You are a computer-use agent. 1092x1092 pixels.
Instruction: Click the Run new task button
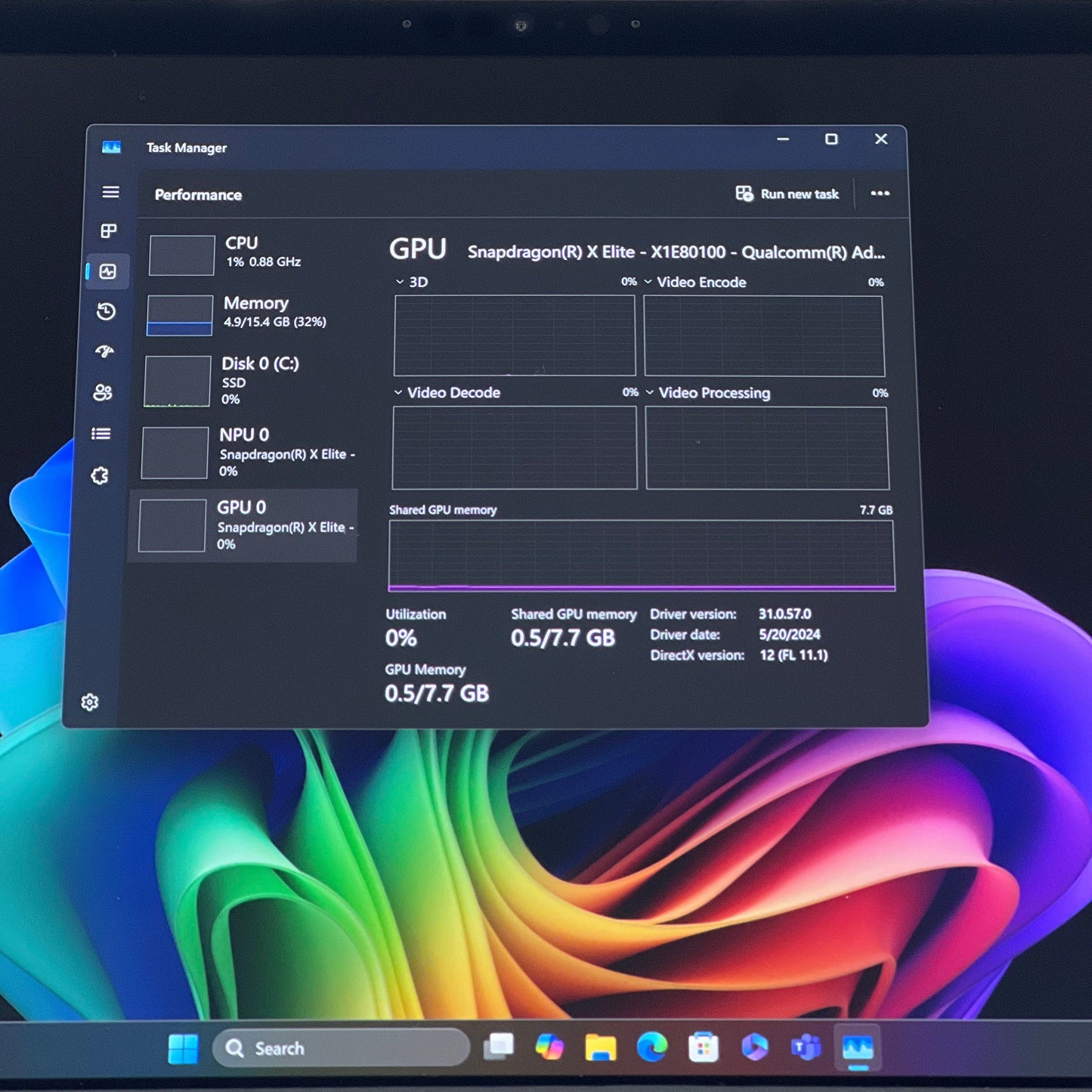[787, 194]
